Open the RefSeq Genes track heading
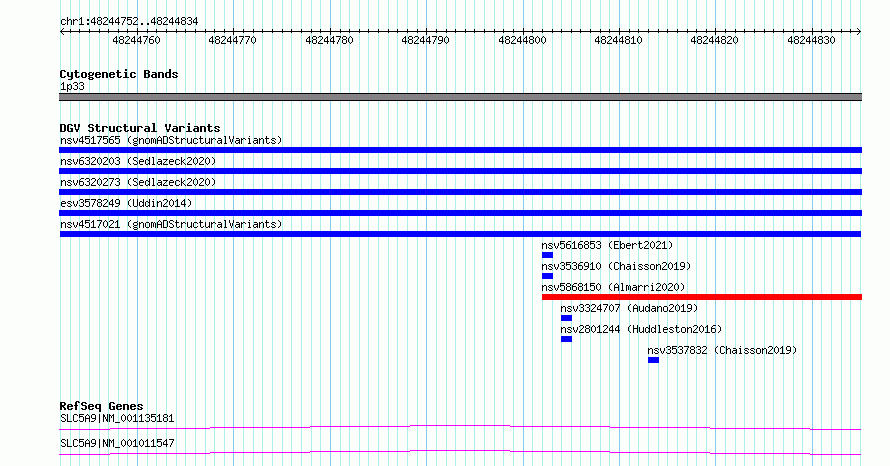 click(101, 406)
